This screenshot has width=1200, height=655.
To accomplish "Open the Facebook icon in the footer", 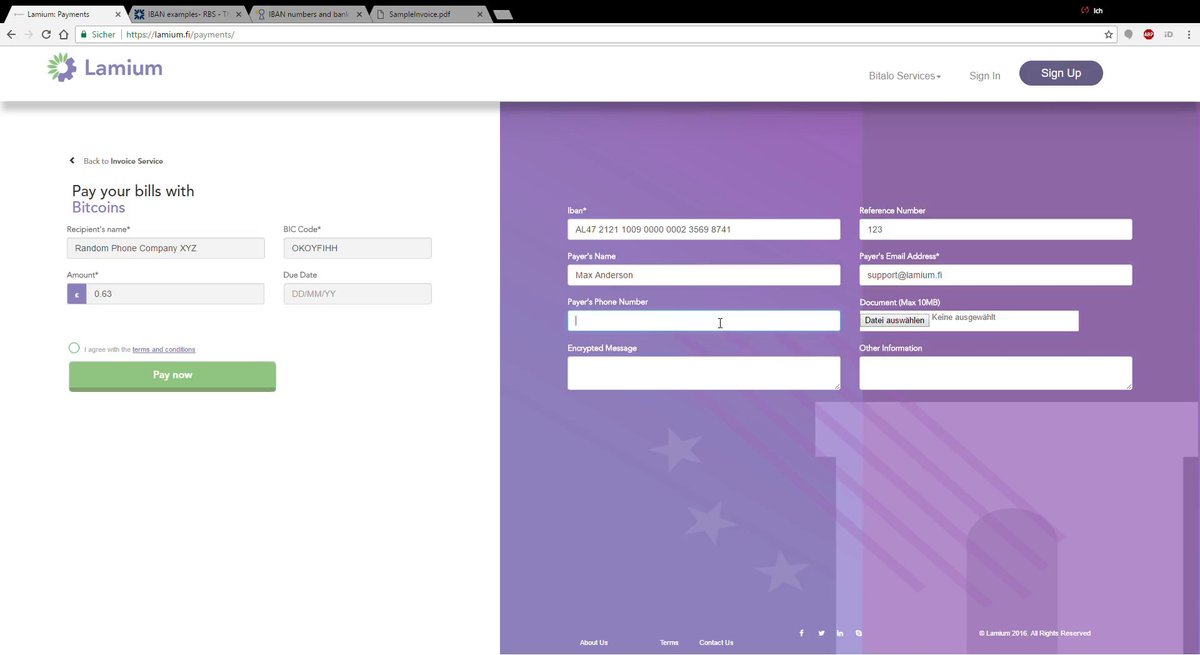I will [801, 633].
